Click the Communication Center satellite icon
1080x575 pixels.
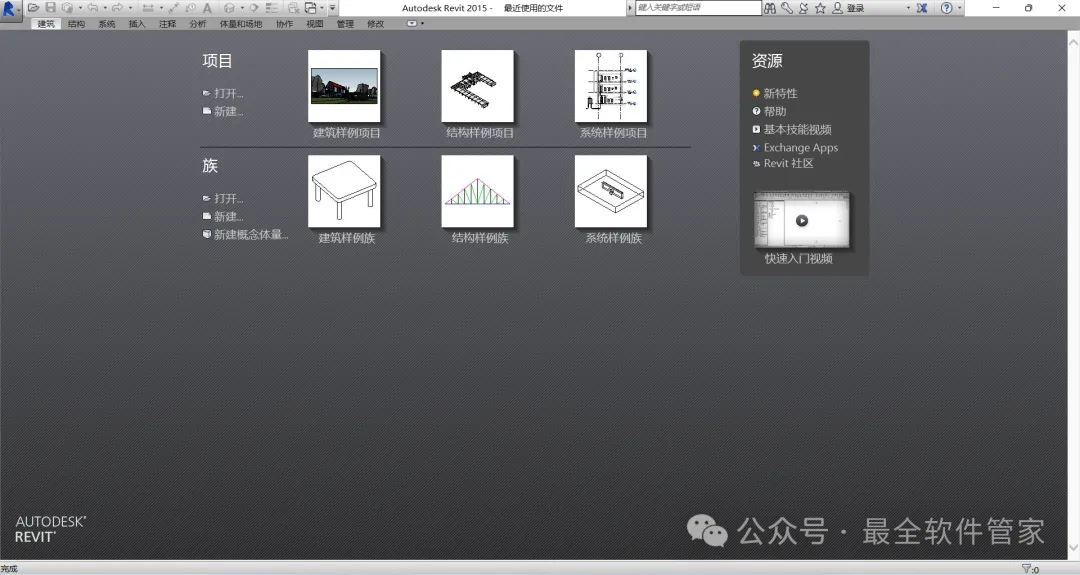[803, 8]
